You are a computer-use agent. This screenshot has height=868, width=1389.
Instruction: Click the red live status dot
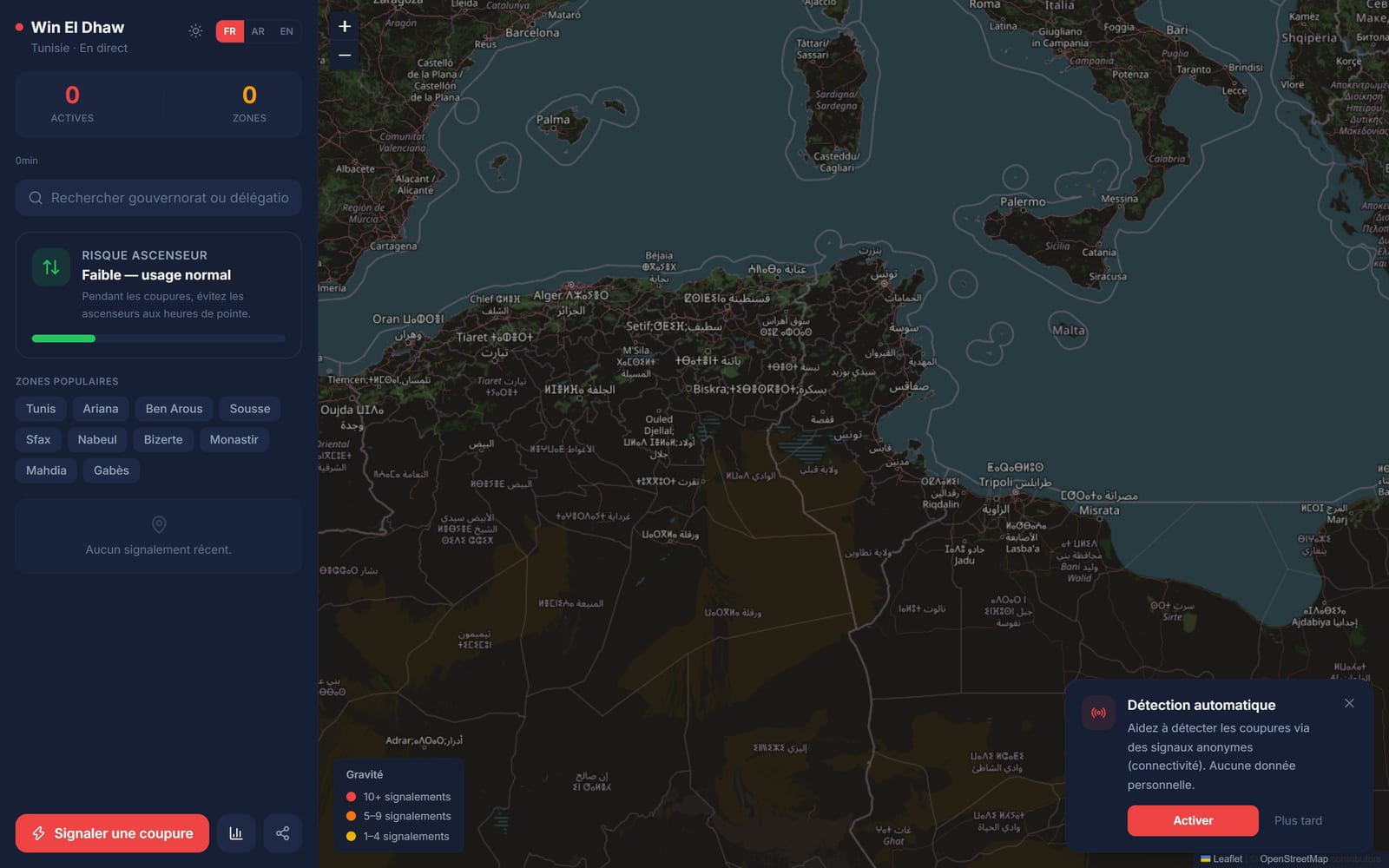pos(19,27)
